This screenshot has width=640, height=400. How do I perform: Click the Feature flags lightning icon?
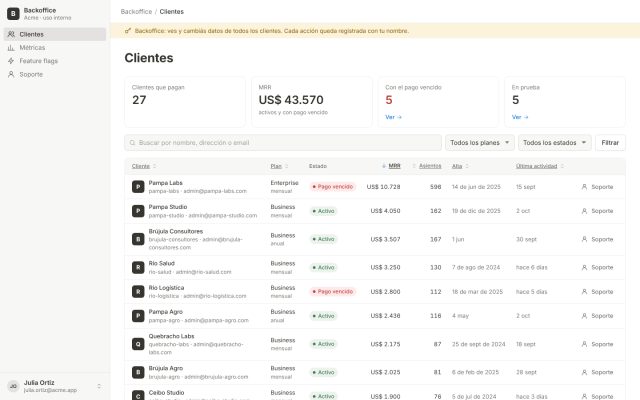point(11,61)
